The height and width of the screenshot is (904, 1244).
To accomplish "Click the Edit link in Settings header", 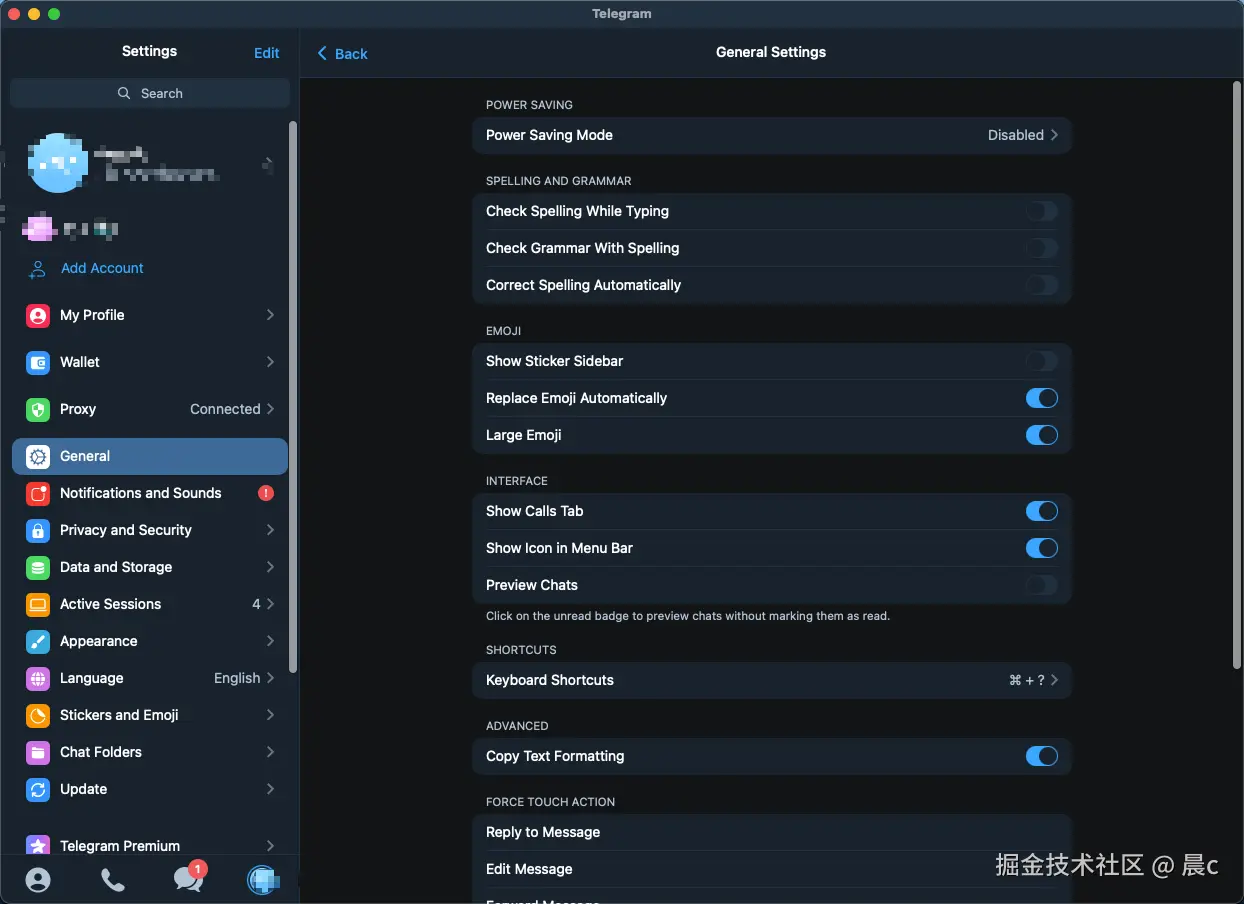I will (x=267, y=53).
